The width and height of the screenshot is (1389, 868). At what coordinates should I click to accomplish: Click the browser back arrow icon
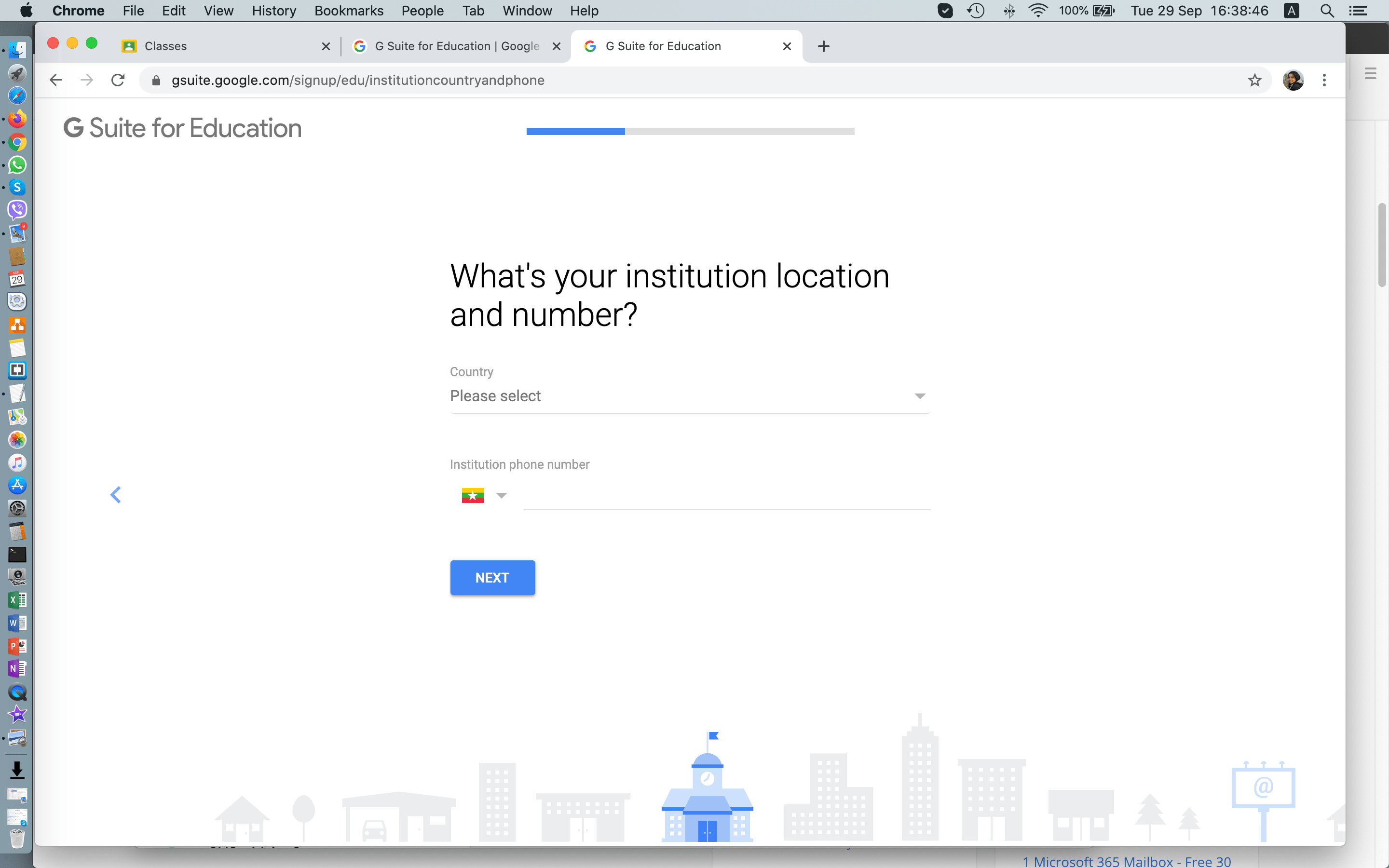pos(55,80)
